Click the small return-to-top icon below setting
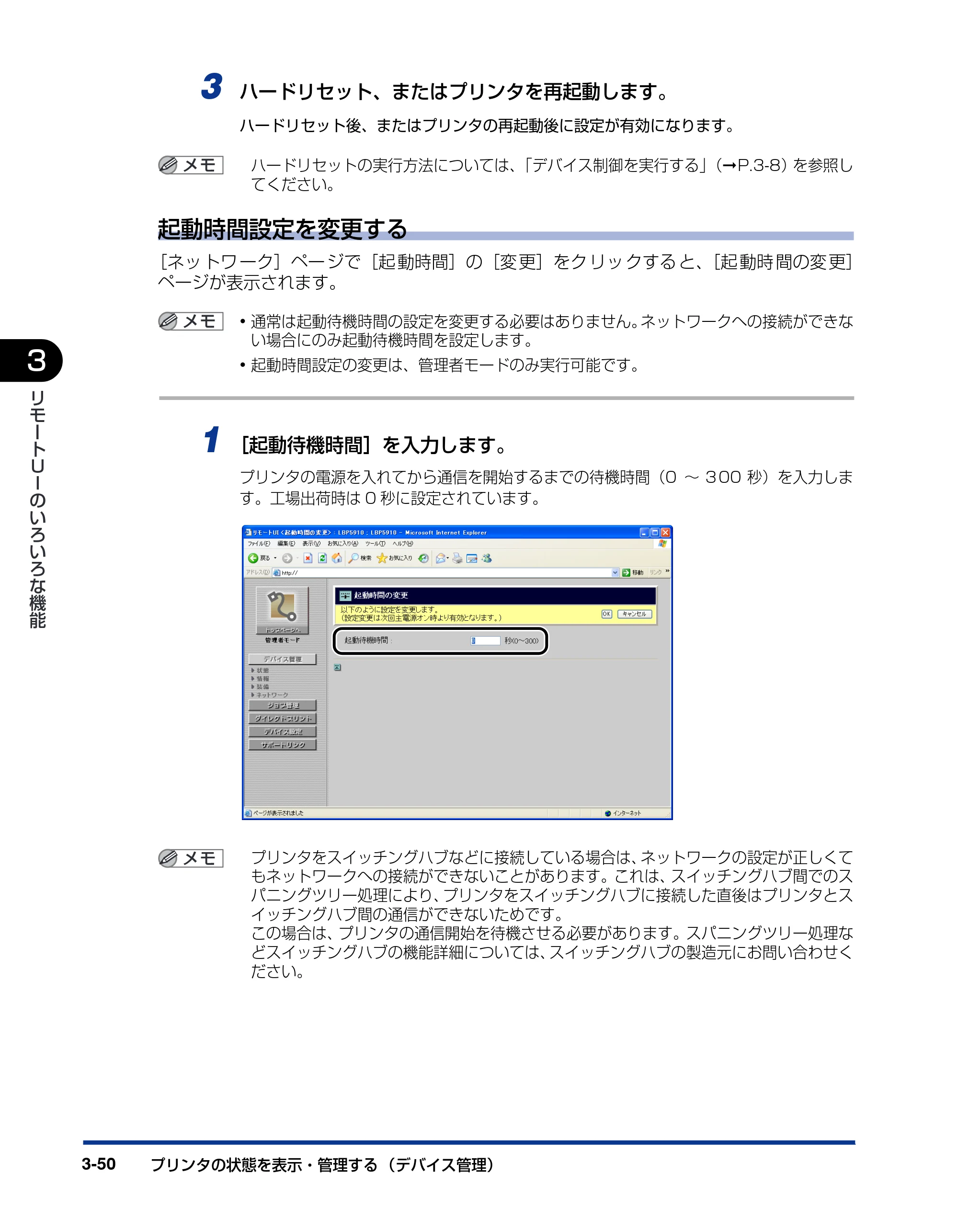 337,667
